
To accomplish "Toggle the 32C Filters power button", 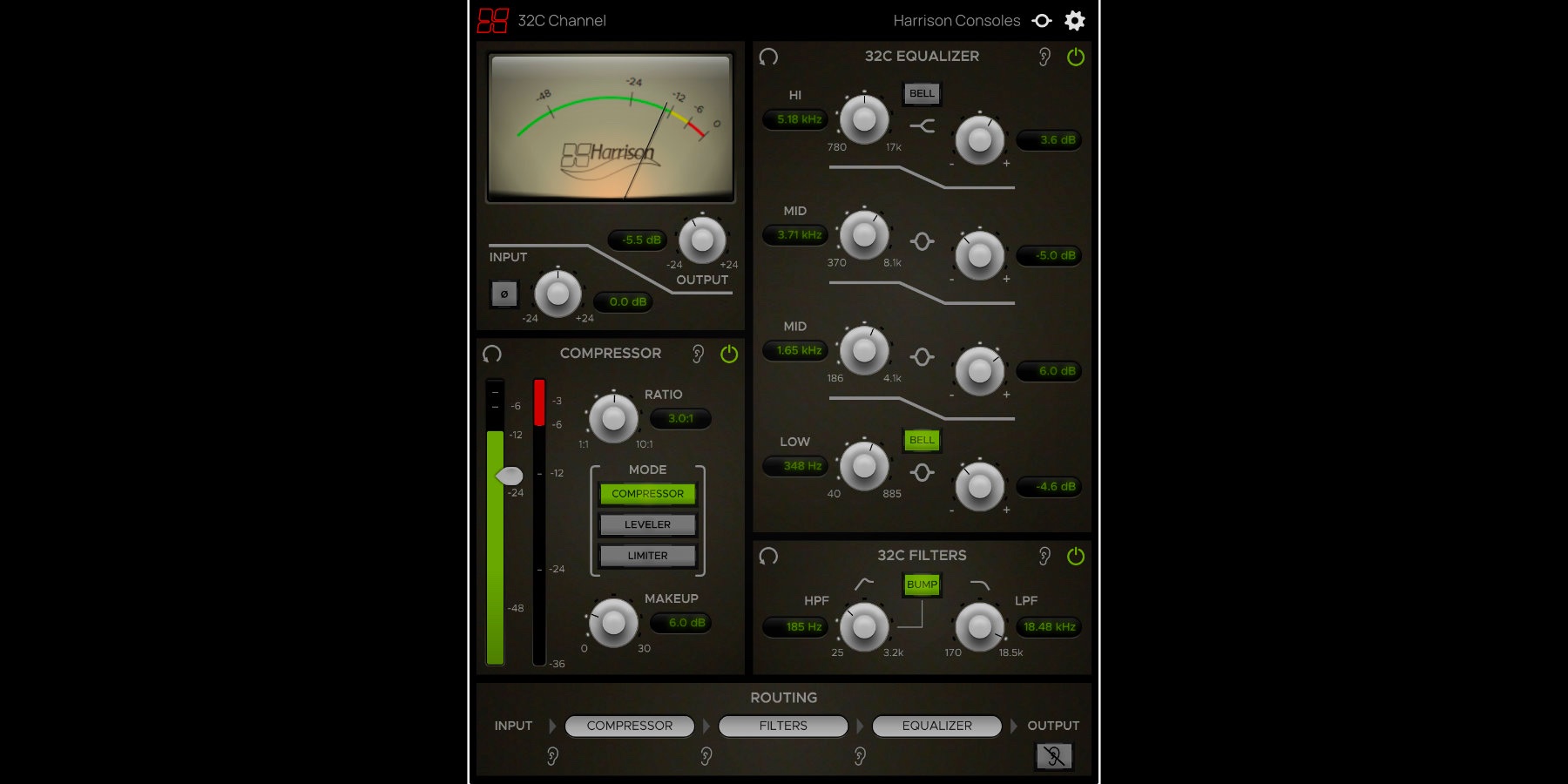I will tap(1075, 555).
